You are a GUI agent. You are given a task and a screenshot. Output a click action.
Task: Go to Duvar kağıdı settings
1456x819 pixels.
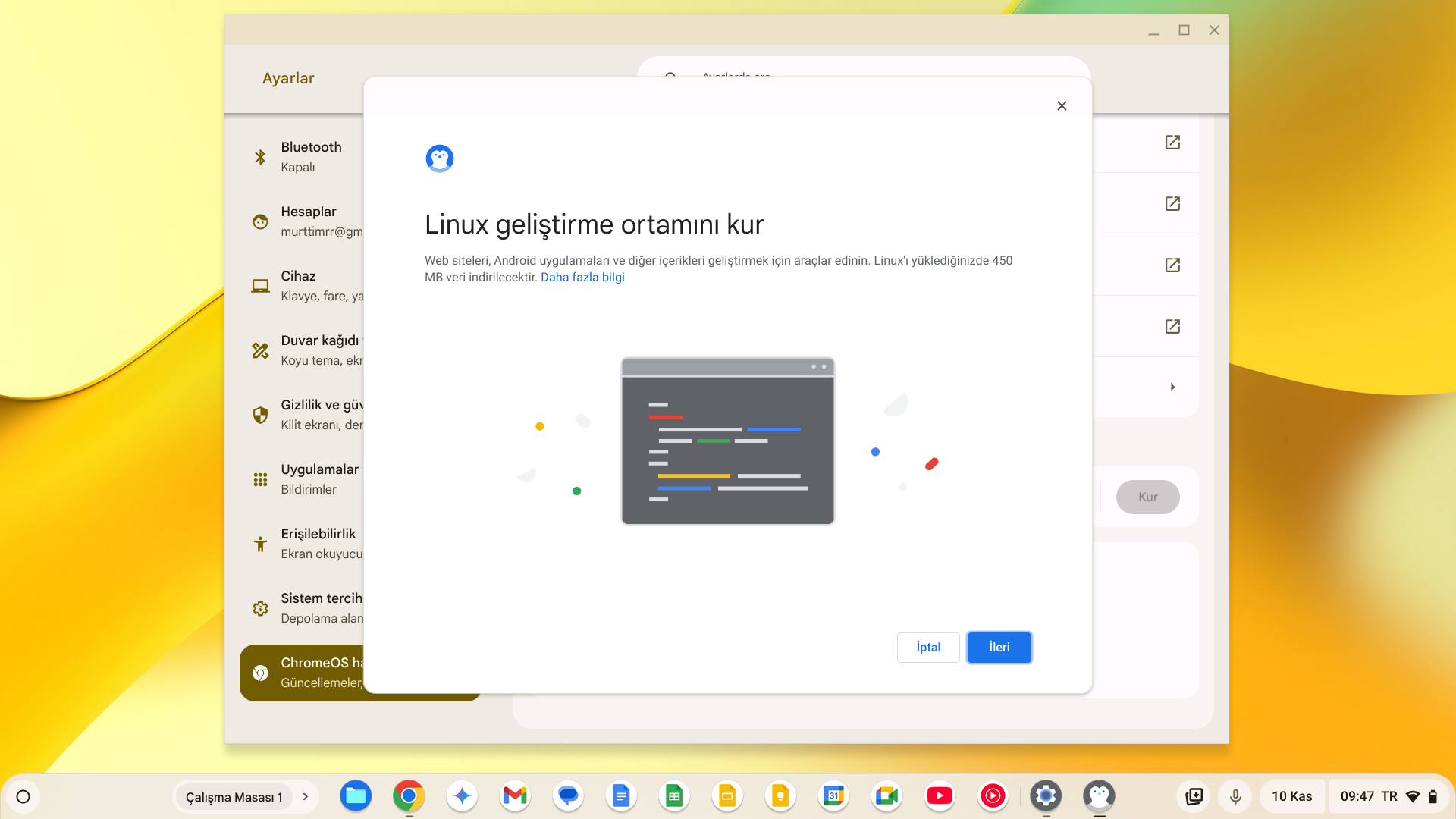[303, 350]
